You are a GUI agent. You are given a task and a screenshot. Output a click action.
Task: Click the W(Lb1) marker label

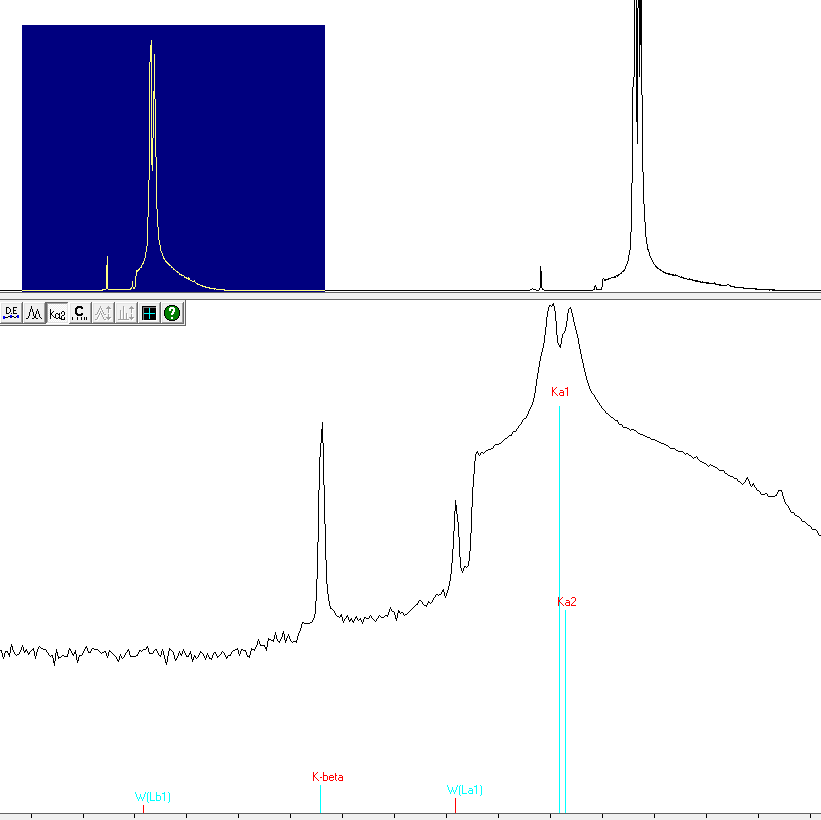tap(152, 796)
